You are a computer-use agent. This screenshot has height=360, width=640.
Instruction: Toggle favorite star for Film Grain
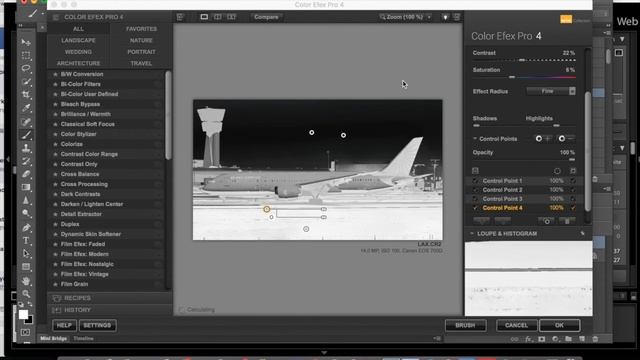[x=55, y=284]
